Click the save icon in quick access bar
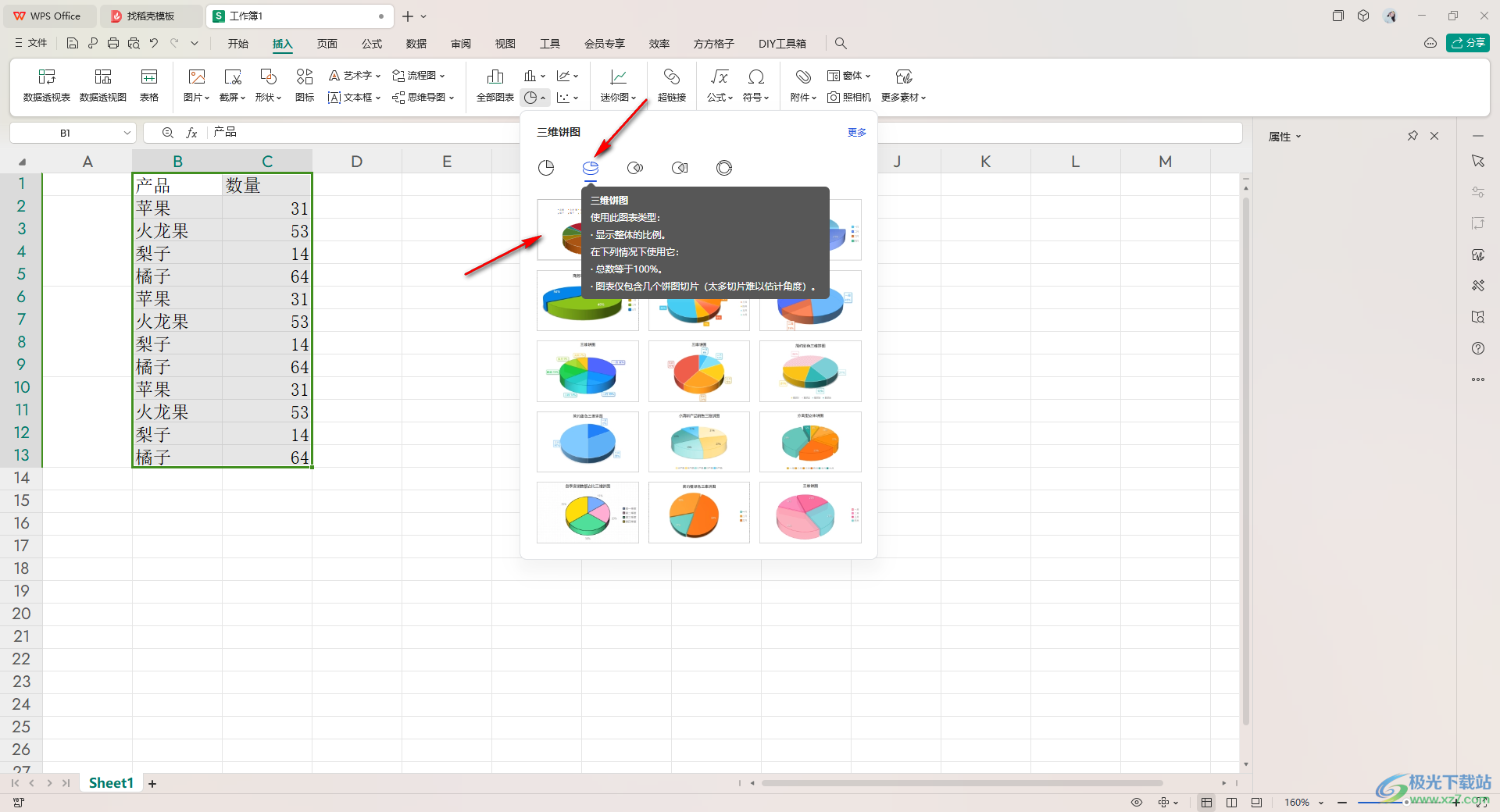1500x812 pixels. point(73,44)
